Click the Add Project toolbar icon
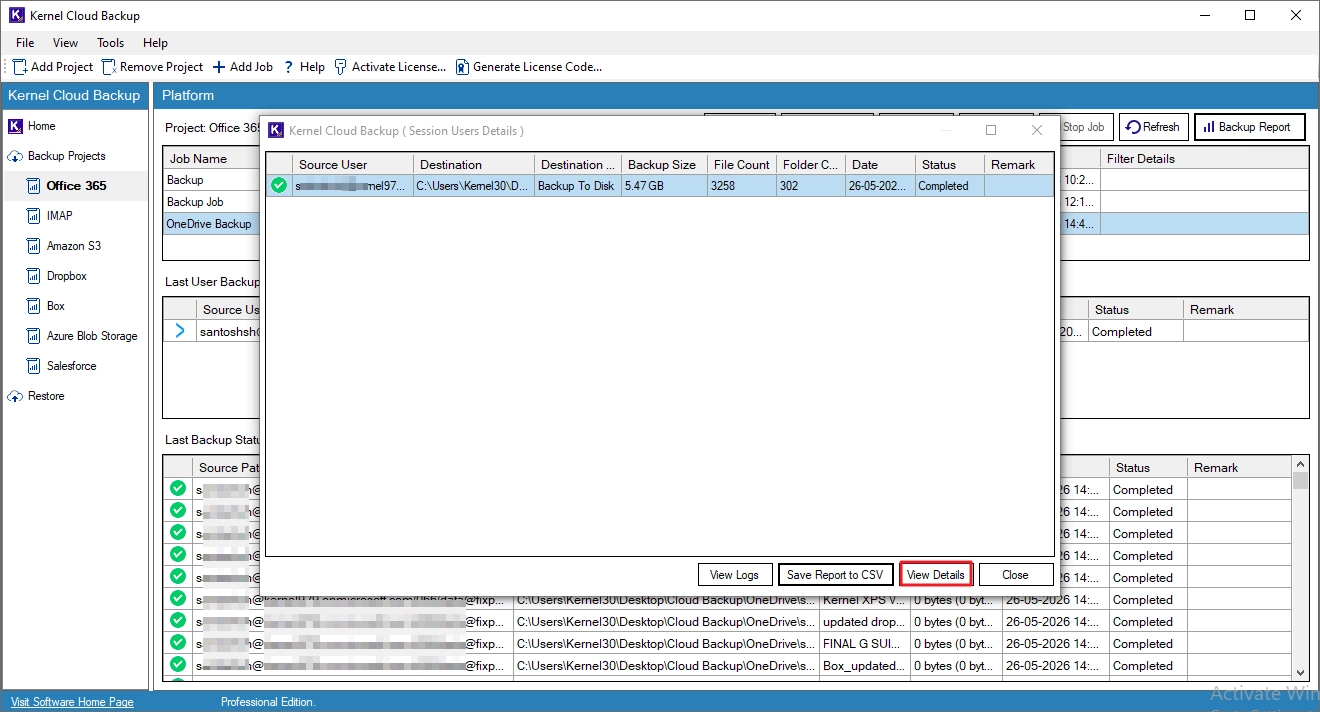The image size is (1320, 712). [20, 67]
